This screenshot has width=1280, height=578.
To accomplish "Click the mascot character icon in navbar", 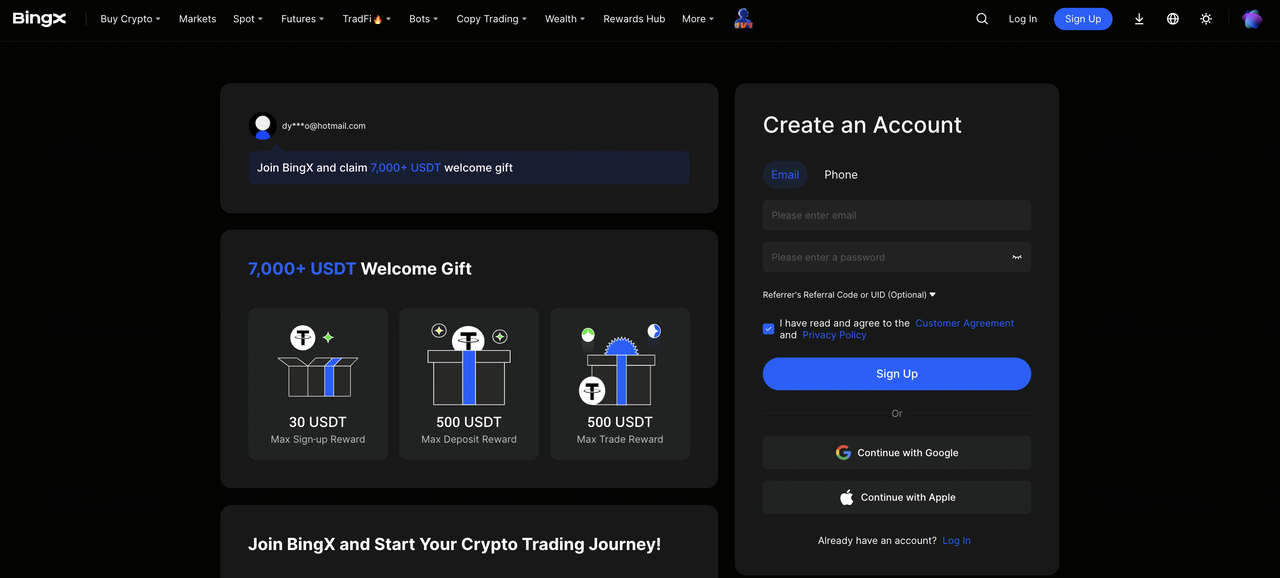I will click(x=743, y=18).
